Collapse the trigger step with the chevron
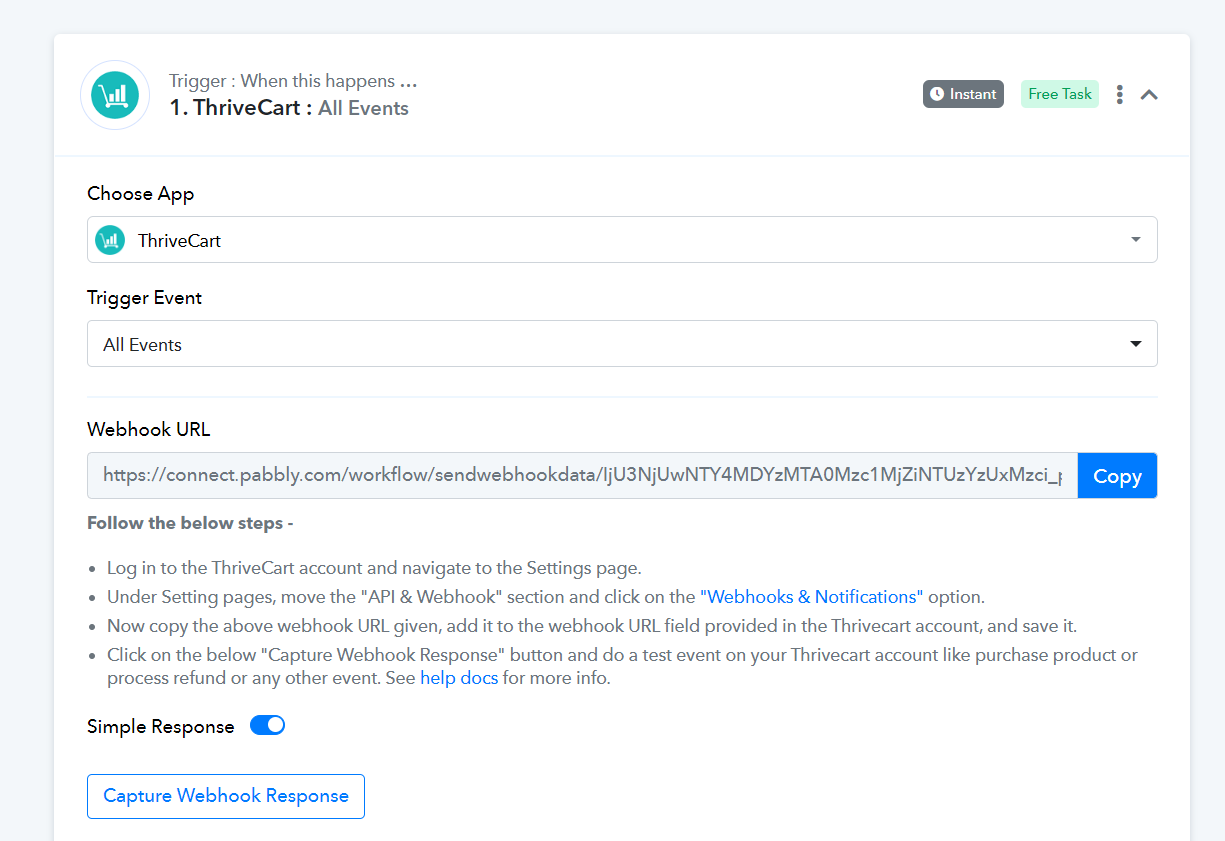The image size is (1225, 841). click(1150, 94)
